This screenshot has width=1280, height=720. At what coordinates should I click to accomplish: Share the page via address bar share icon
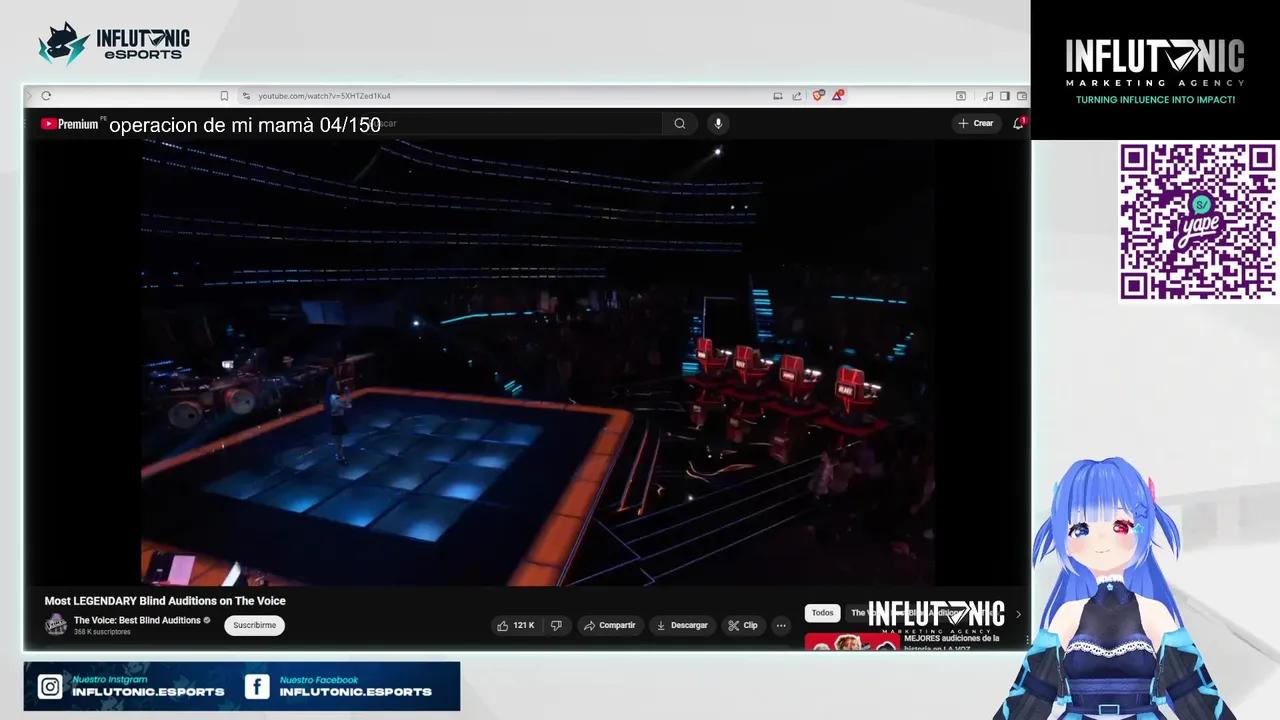pos(797,96)
